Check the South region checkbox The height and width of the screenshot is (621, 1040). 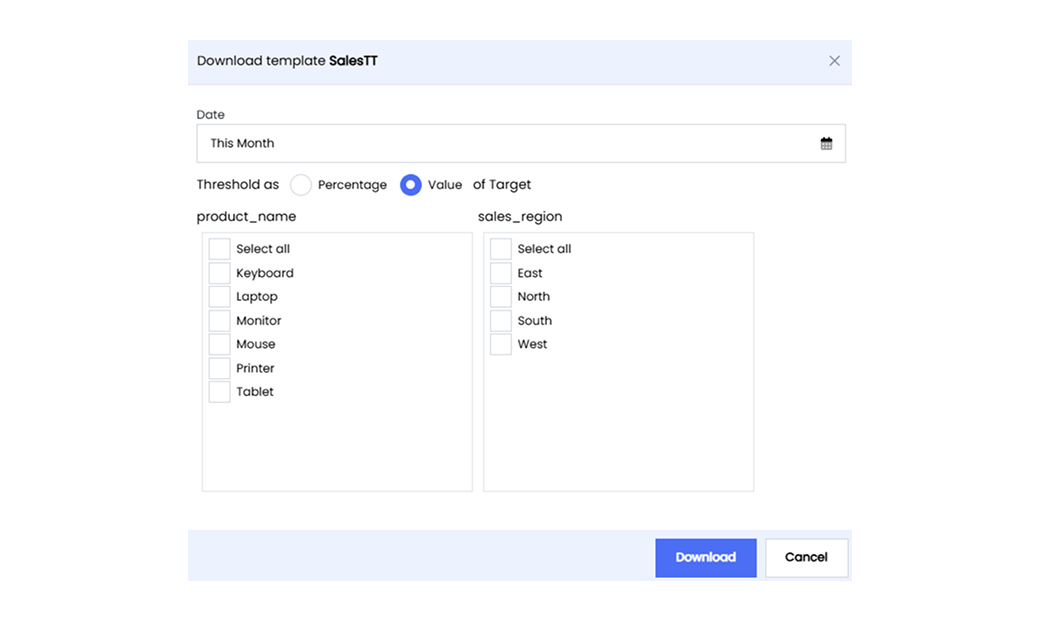(x=501, y=321)
